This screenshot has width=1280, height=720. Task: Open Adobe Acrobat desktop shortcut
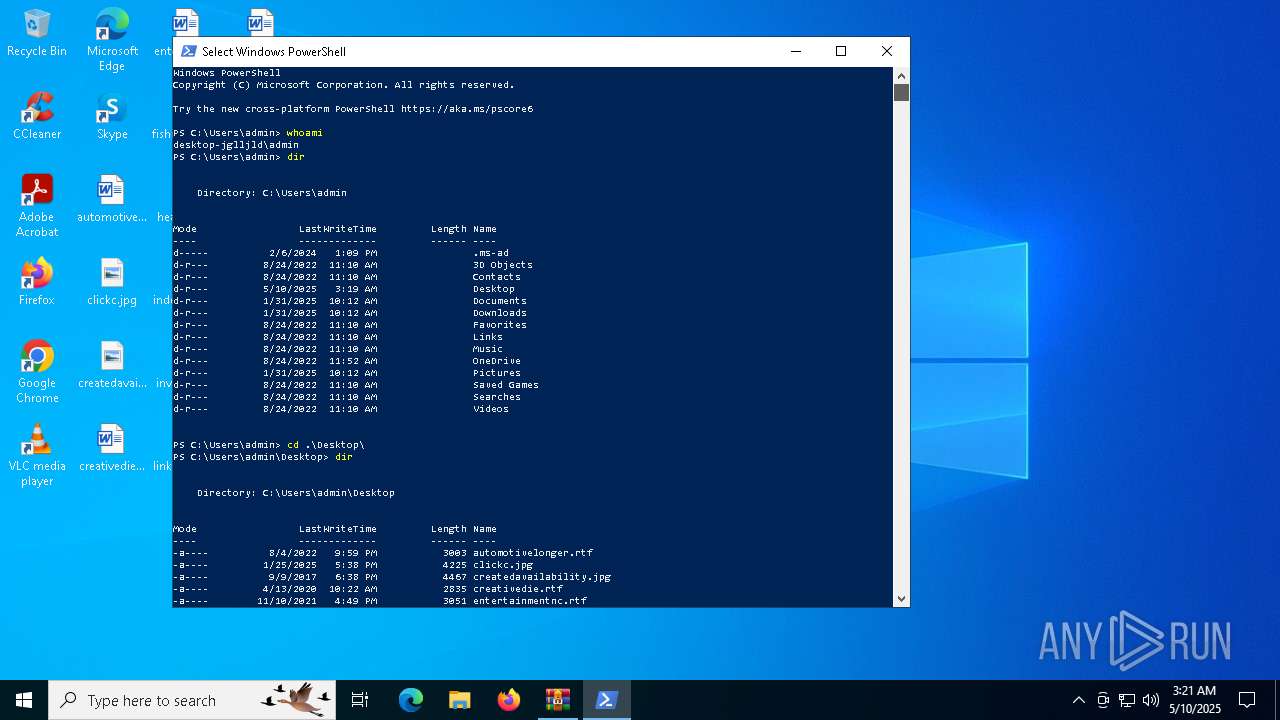click(x=37, y=206)
